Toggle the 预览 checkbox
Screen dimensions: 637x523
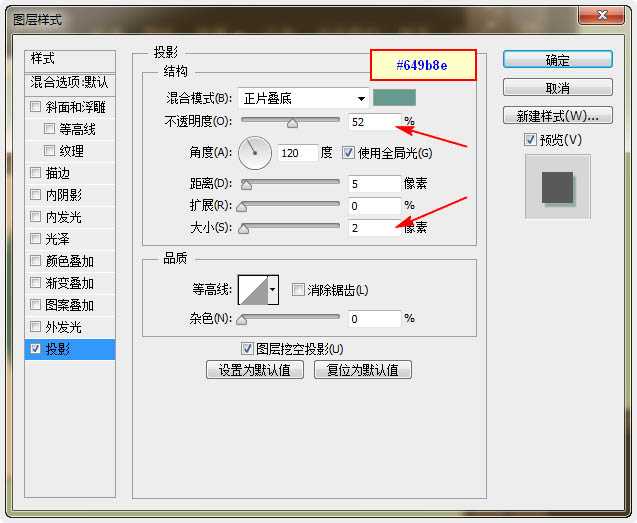[x=530, y=140]
